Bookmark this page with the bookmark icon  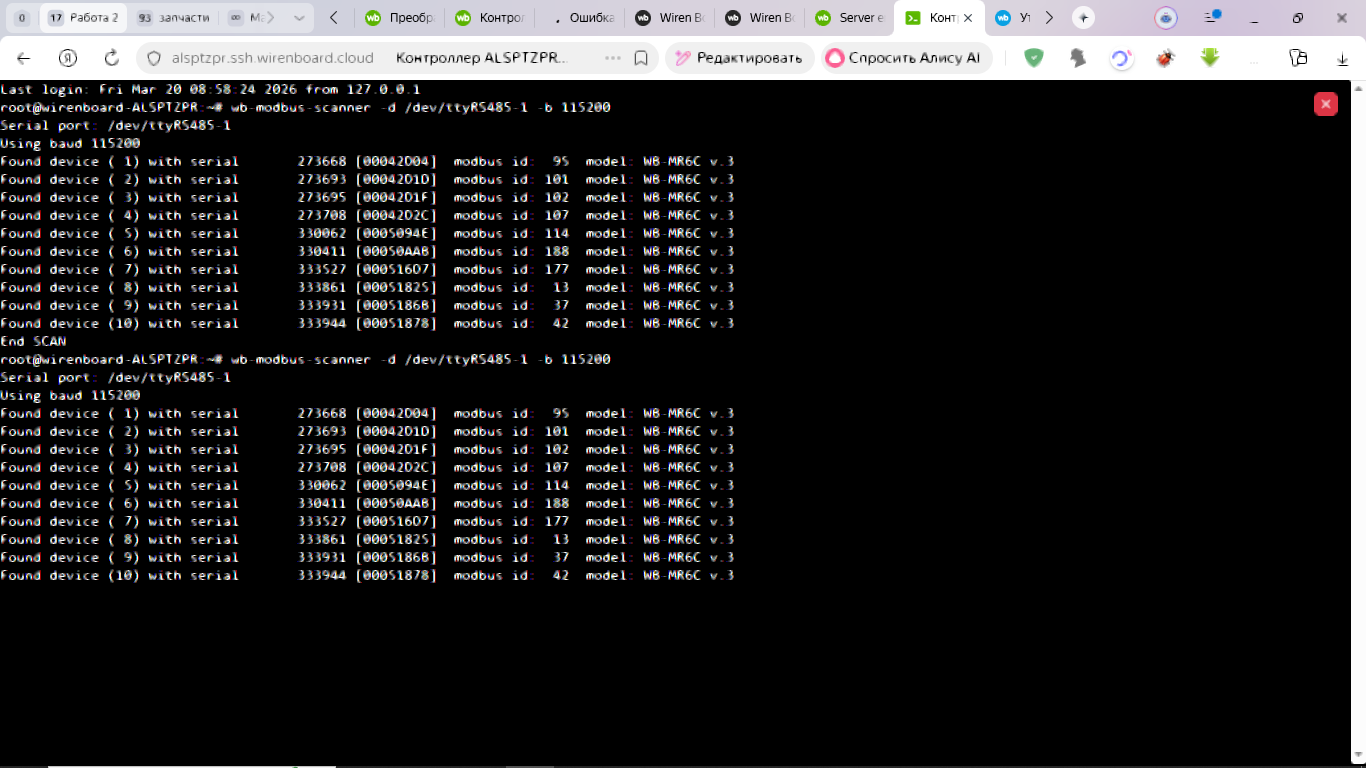[x=641, y=58]
